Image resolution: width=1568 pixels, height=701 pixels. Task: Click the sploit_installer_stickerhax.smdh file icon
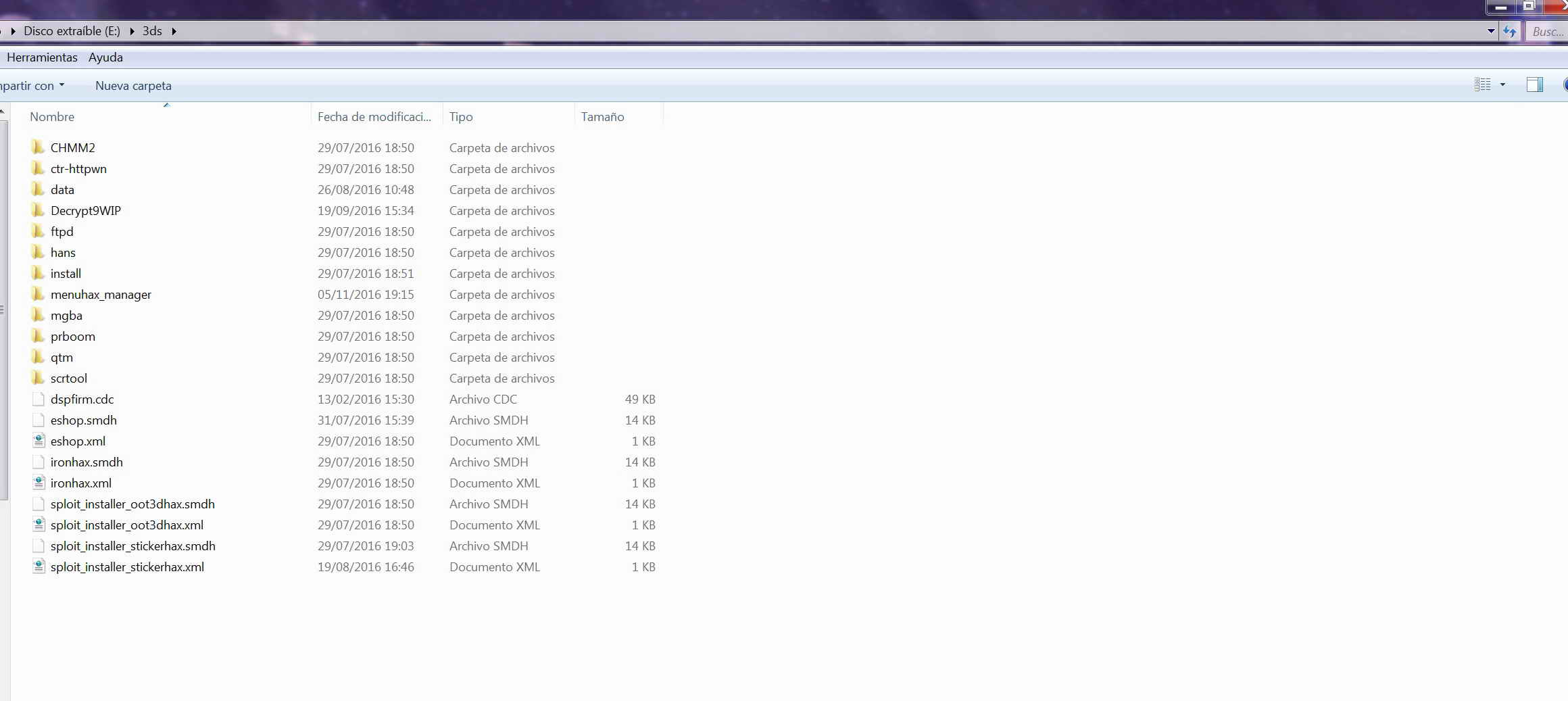39,546
